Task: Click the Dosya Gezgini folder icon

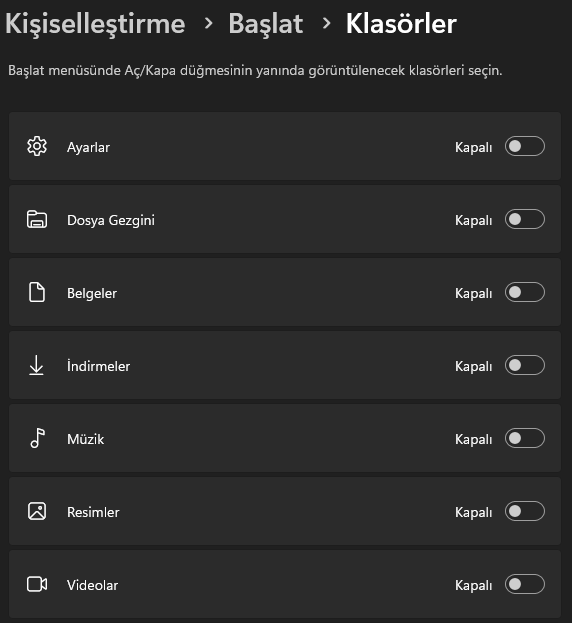Action: coord(37,219)
